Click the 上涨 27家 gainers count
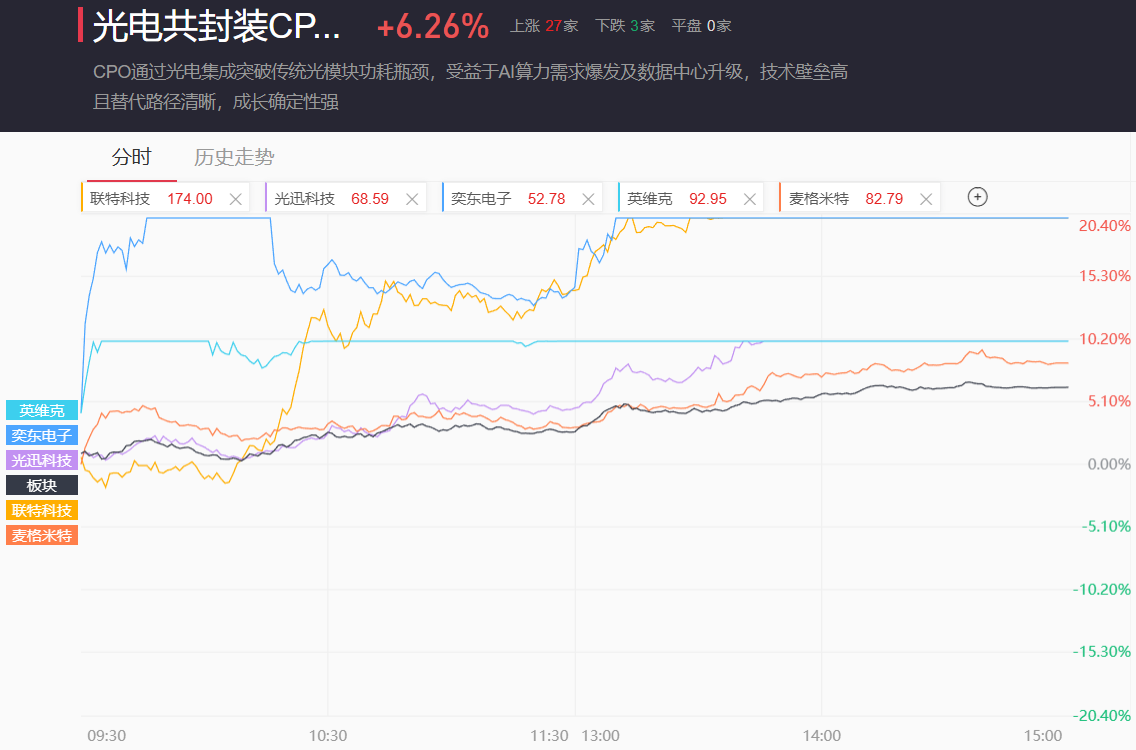The width and height of the screenshot is (1136, 750). pyautogui.click(x=544, y=26)
